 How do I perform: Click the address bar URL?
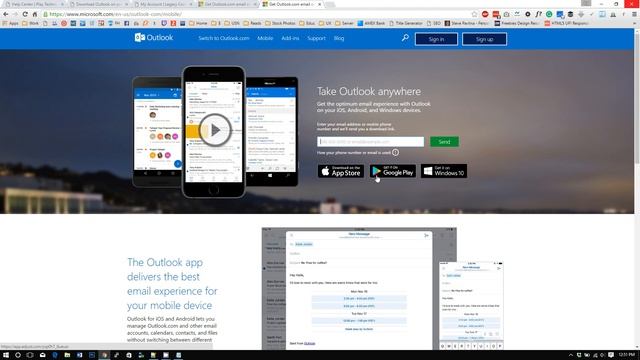tap(115, 14)
